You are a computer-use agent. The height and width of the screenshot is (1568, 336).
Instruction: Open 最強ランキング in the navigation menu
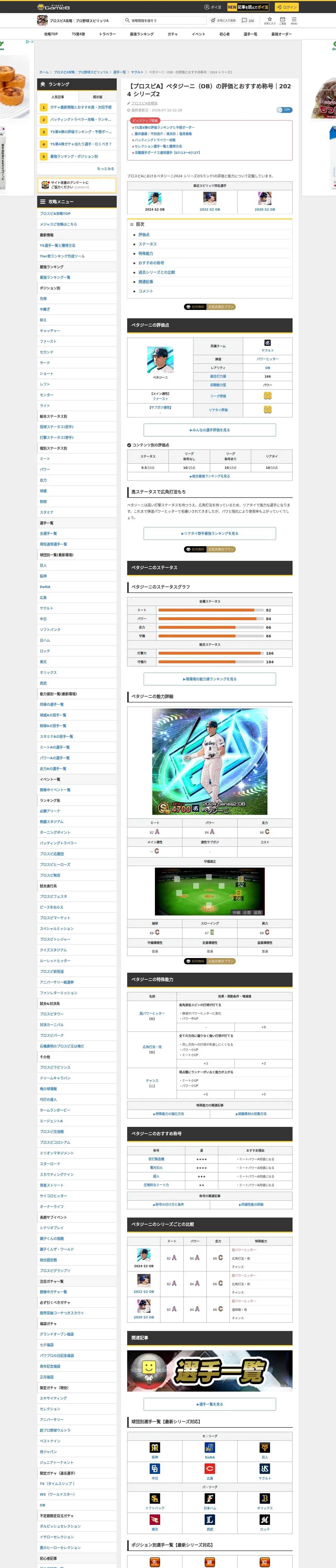(x=142, y=34)
